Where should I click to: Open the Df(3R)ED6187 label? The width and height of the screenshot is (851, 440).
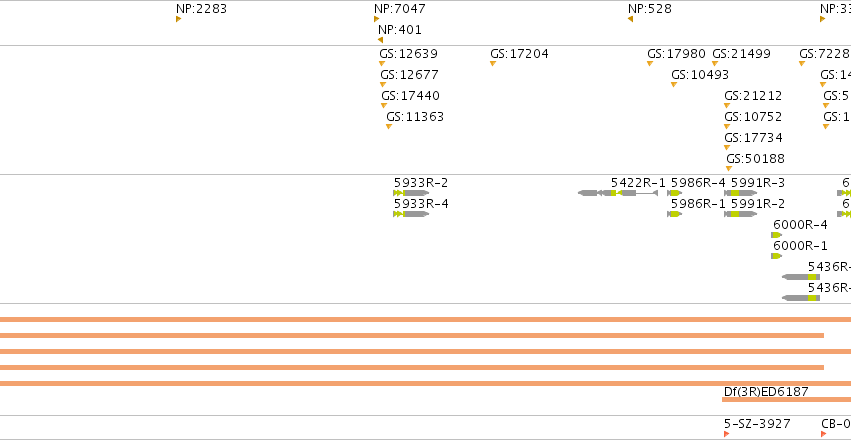point(766,392)
